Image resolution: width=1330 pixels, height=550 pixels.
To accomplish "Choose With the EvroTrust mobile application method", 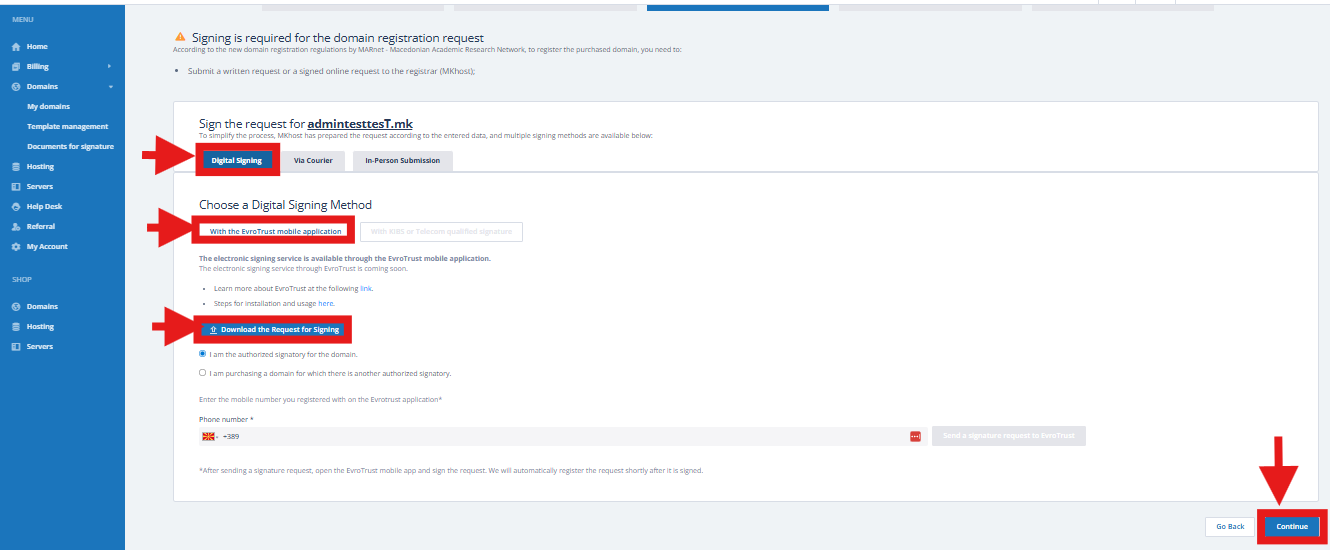I will (275, 232).
